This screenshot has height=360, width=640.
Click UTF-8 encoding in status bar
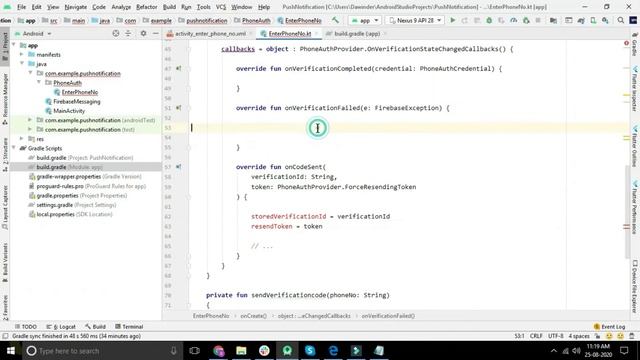(x=556, y=336)
